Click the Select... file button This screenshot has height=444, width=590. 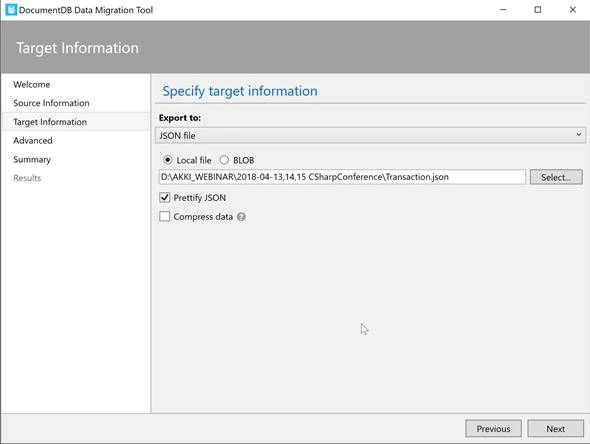pyautogui.click(x=556, y=177)
